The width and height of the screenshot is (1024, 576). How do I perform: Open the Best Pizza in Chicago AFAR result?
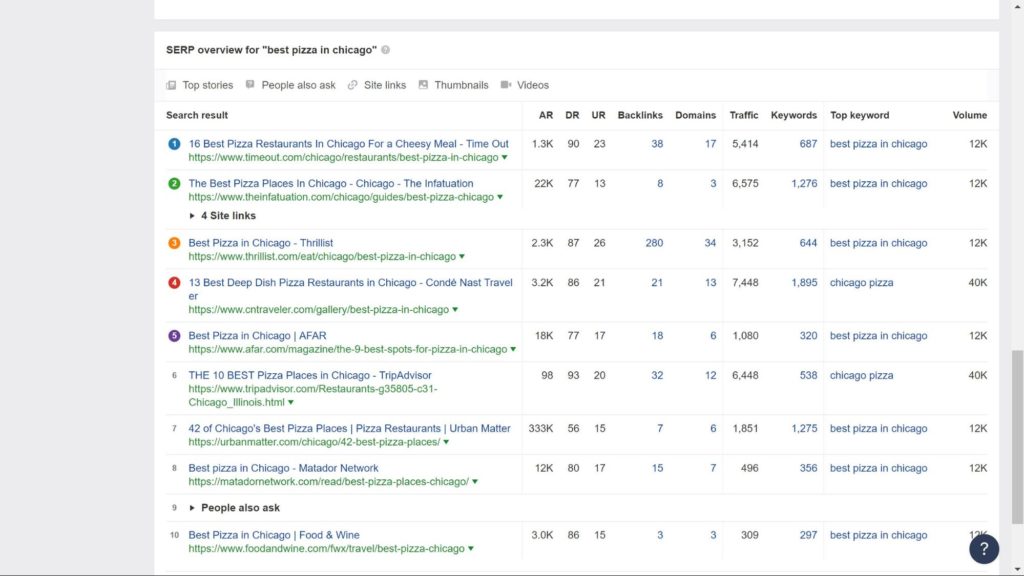point(257,336)
